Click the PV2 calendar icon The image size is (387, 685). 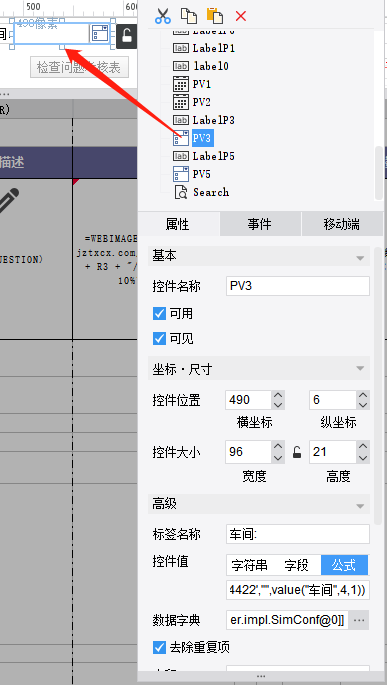[180, 101]
